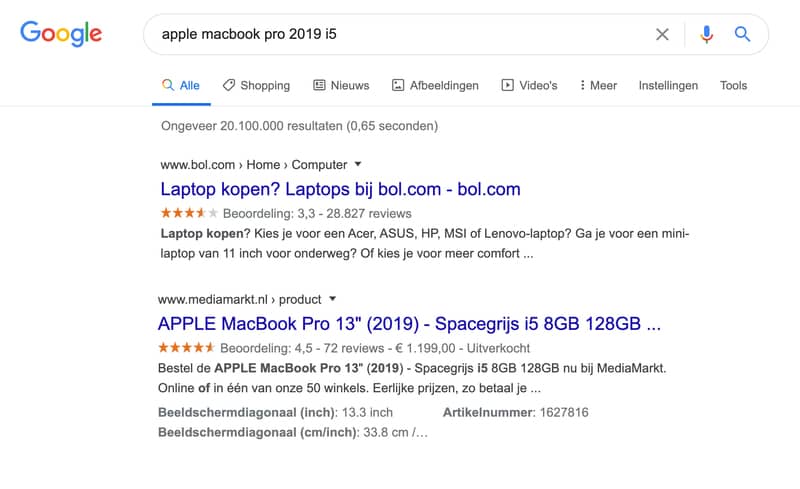Click the bol.com snippet about Acer, ASUS, HP
The height and width of the screenshot is (489, 800).
click(424, 243)
